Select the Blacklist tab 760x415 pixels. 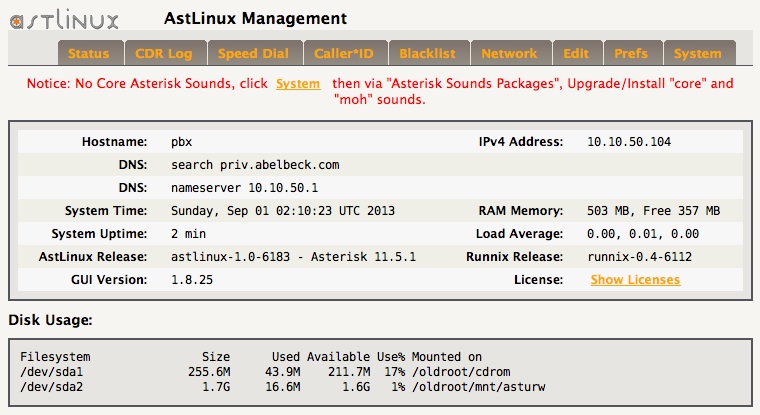click(428, 53)
